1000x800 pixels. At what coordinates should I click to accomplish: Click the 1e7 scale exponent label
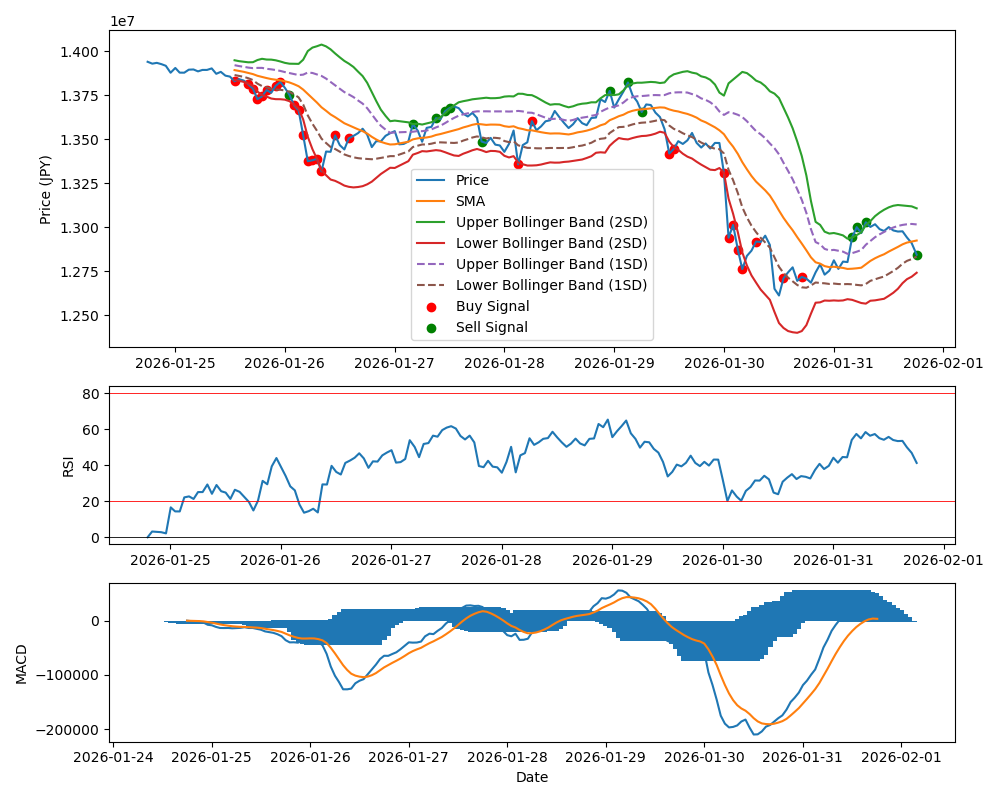125,21
